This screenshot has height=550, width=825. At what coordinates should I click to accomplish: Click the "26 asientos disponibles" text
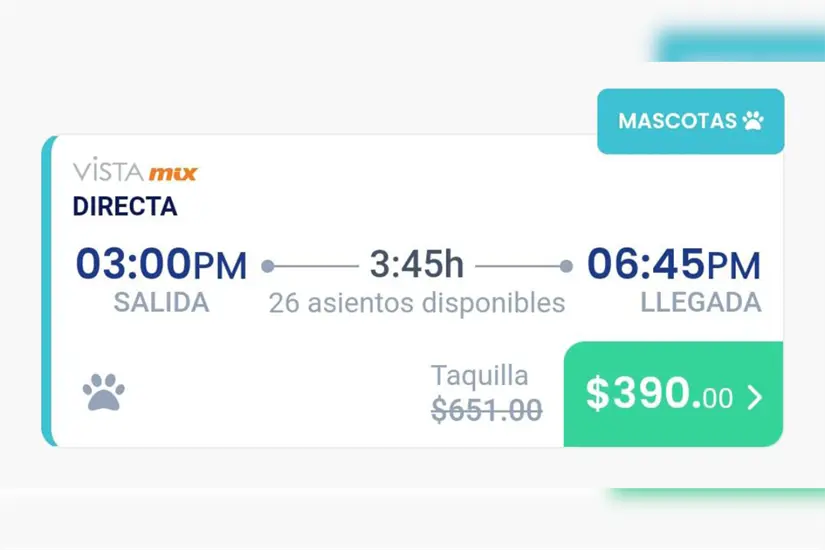pyautogui.click(x=416, y=303)
